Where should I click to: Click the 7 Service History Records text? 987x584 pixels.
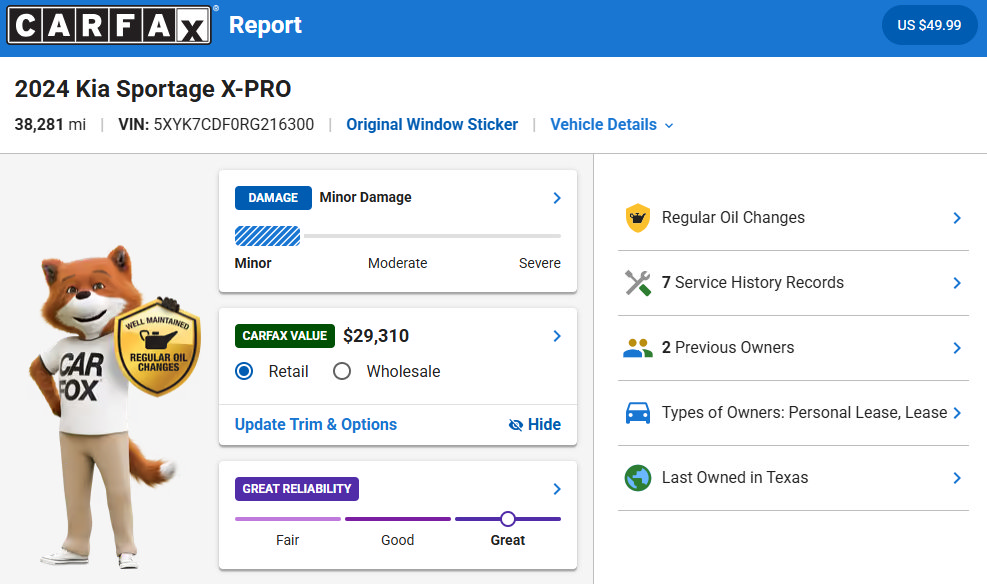click(753, 283)
